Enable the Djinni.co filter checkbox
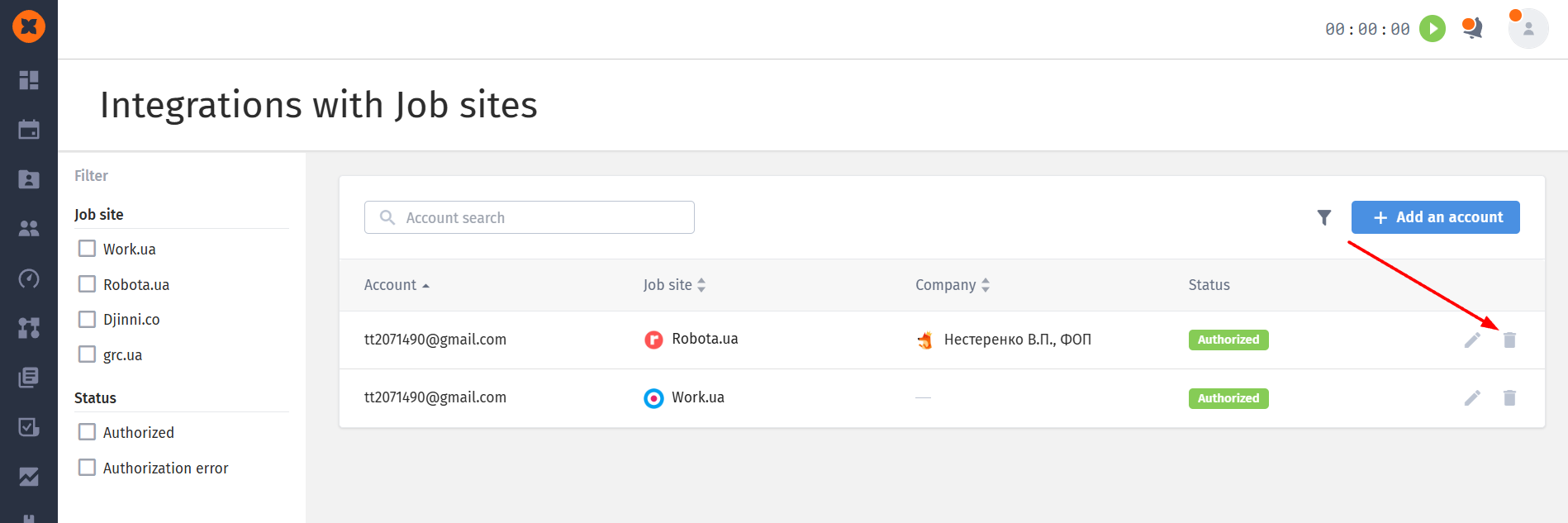 tap(87, 319)
